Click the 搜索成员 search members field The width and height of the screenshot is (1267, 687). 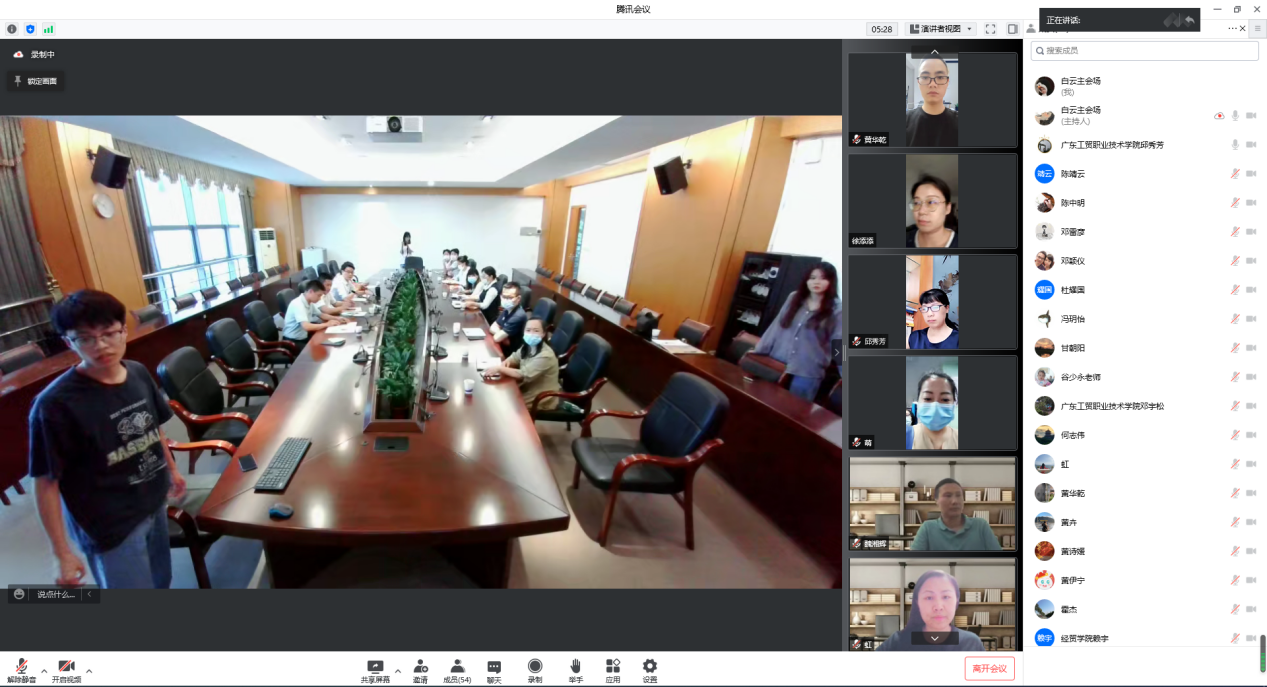click(1144, 51)
